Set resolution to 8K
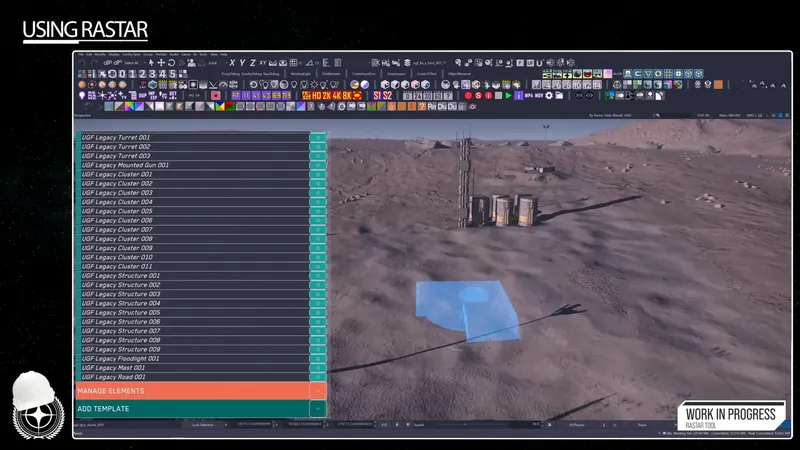This screenshot has height=450, width=800. point(346,95)
